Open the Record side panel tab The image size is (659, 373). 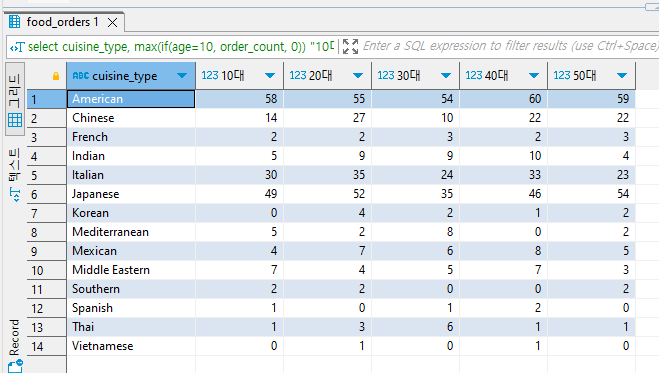(x=14, y=344)
